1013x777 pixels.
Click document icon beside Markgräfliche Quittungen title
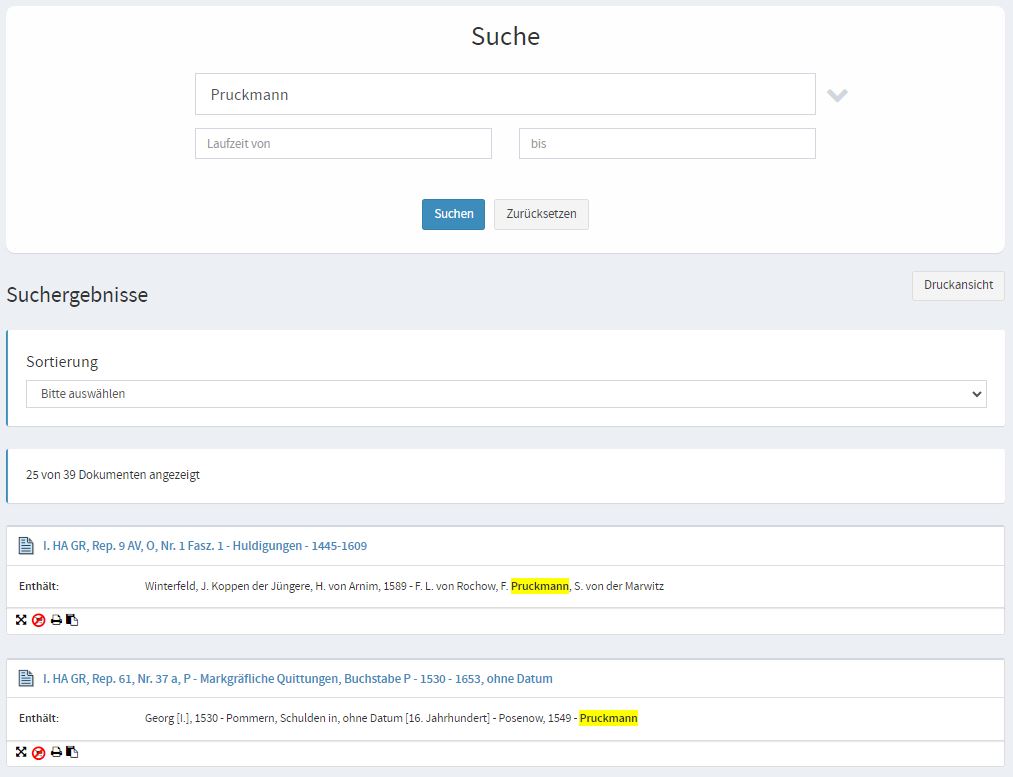(x=27, y=678)
